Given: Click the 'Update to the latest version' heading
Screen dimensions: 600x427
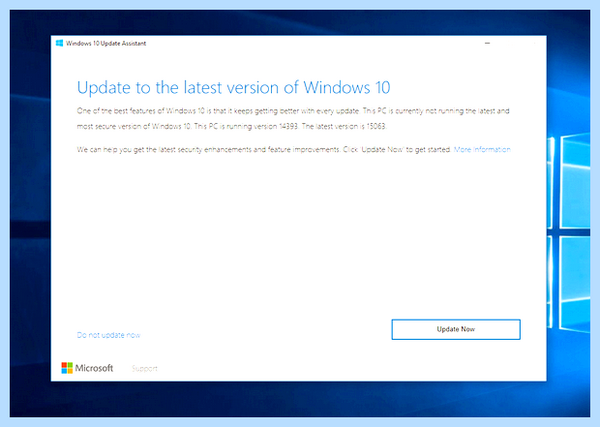Looking at the screenshot, I should click(x=233, y=88).
